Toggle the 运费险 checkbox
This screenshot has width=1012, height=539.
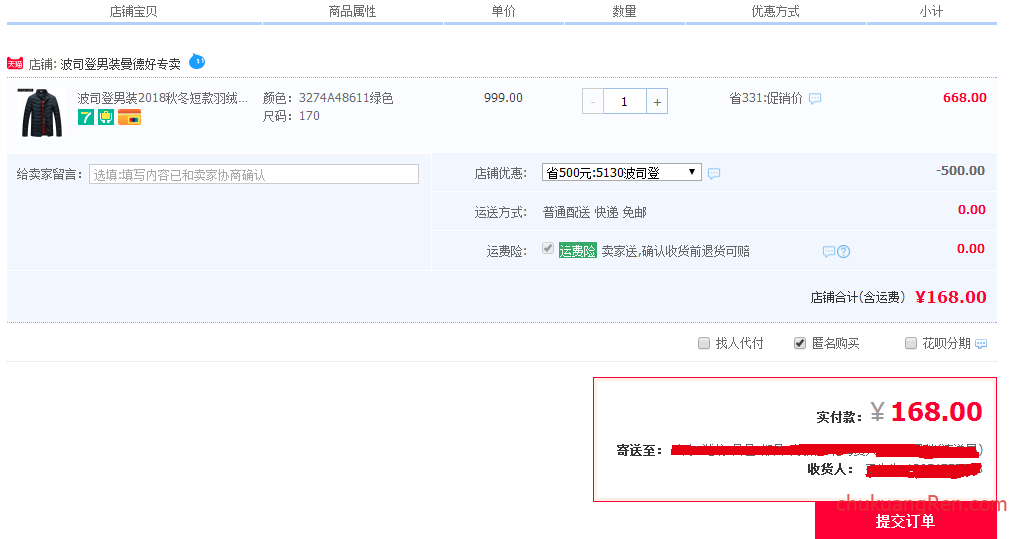(548, 249)
